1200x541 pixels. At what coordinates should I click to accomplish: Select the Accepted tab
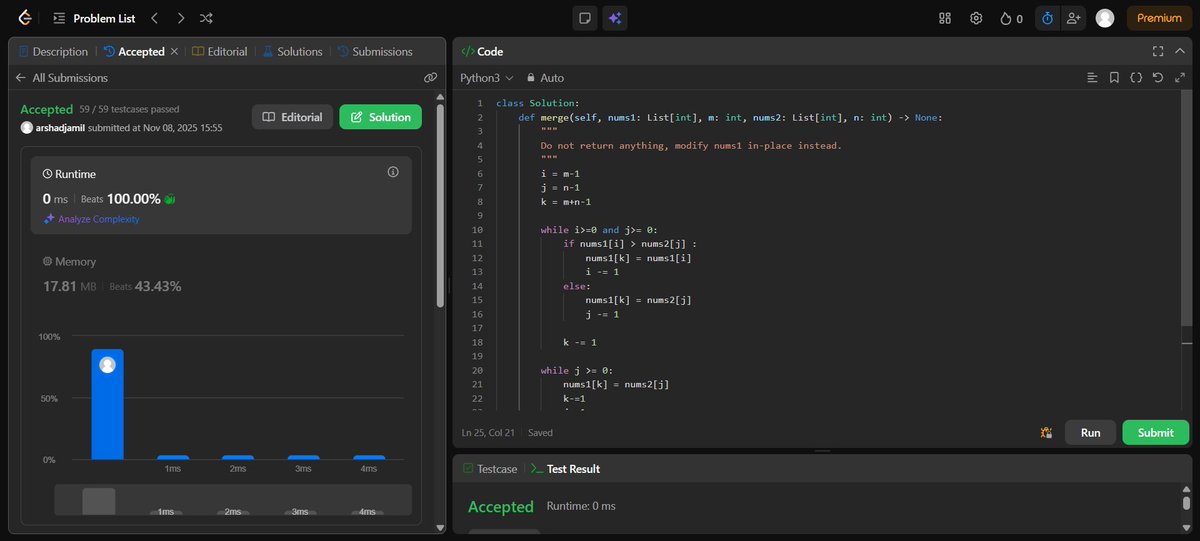pos(135,51)
